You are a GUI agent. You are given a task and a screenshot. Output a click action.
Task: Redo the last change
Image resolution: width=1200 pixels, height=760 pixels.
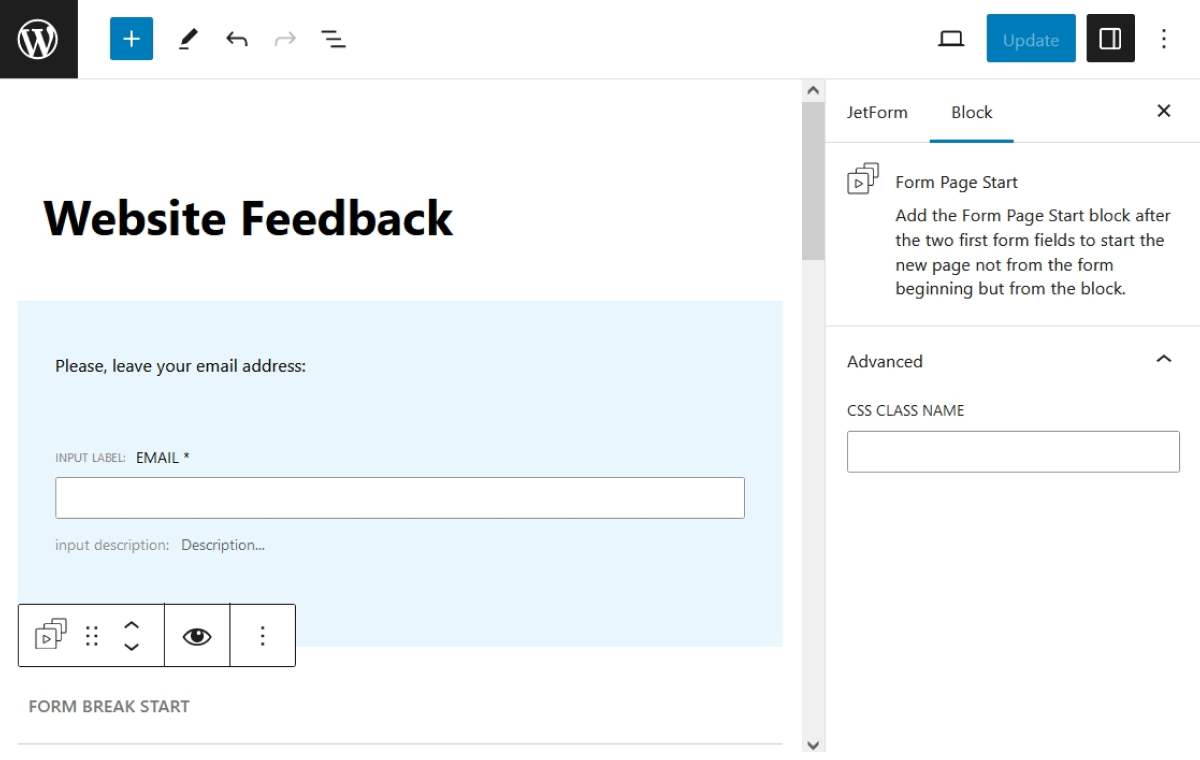285,38
